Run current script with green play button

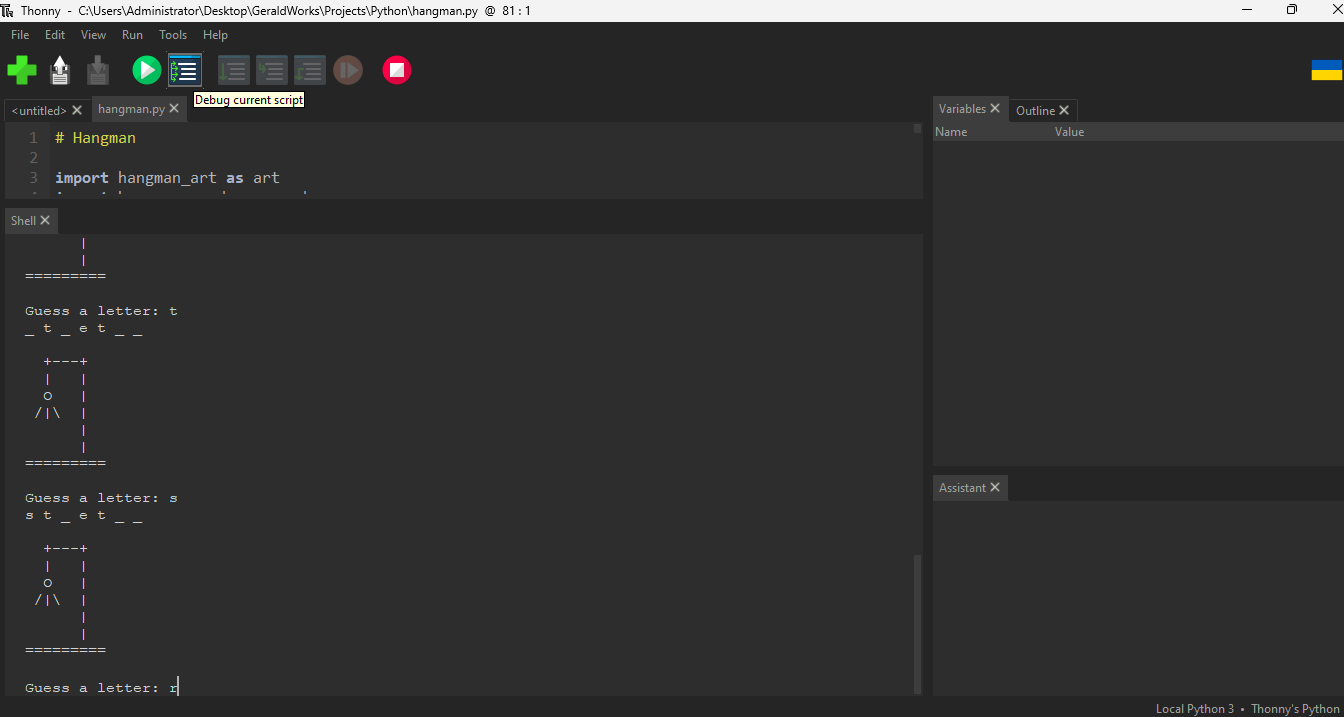(147, 70)
